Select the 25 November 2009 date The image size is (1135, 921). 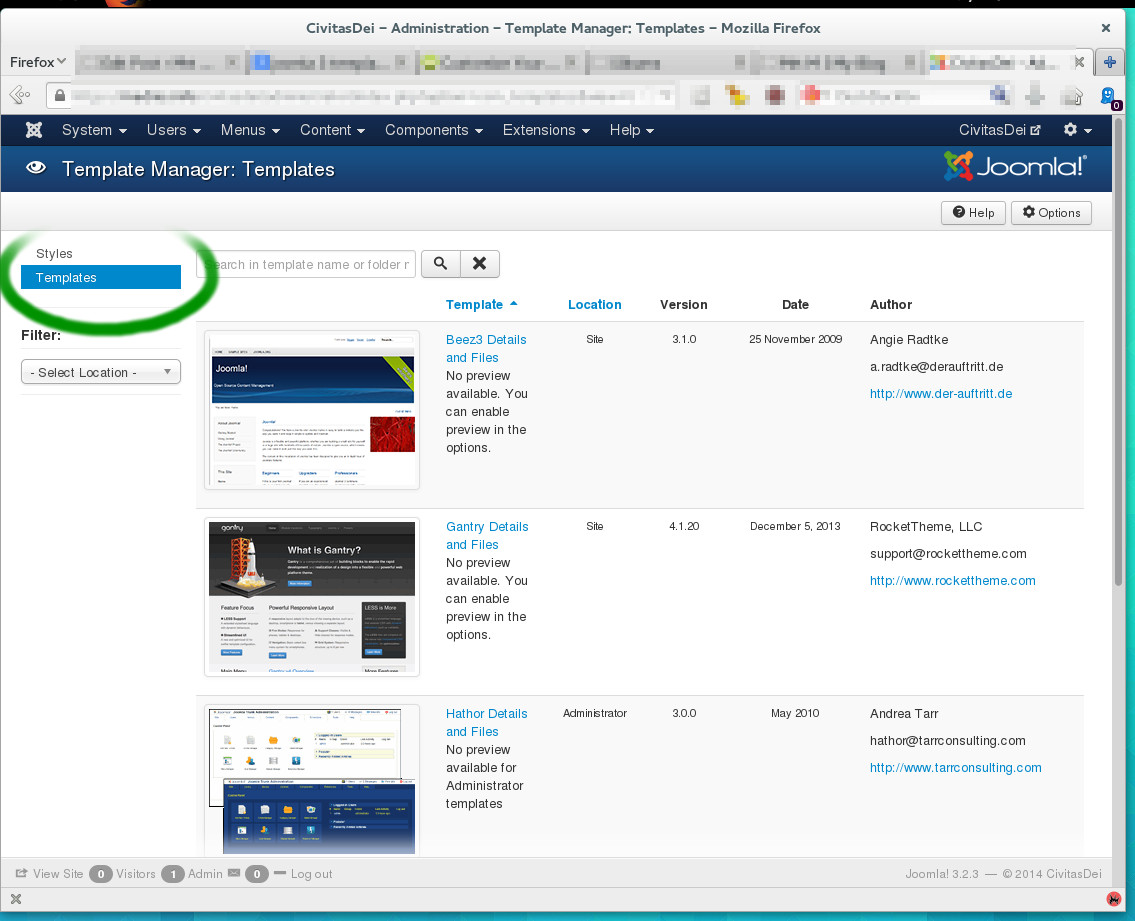(796, 339)
